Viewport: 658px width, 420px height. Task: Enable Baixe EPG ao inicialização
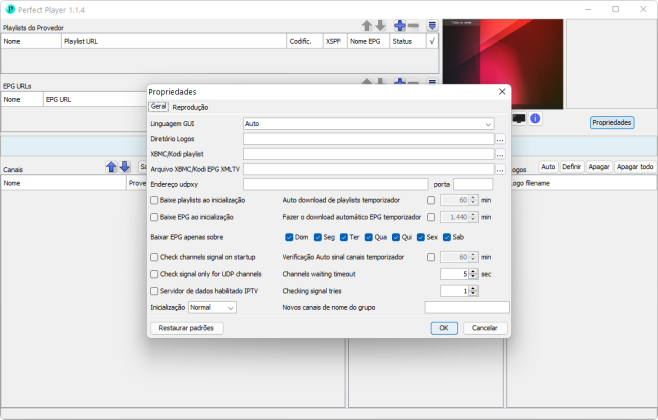point(154,217)
